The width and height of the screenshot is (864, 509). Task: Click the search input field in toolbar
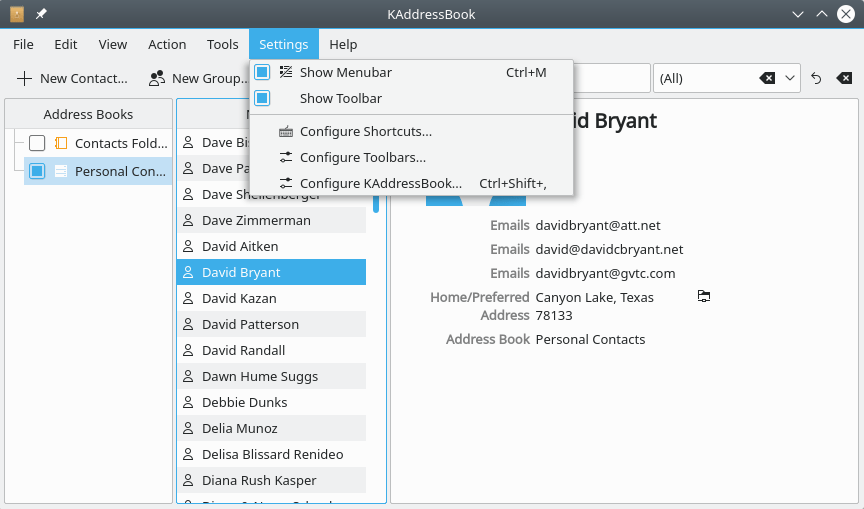(612, 78)
